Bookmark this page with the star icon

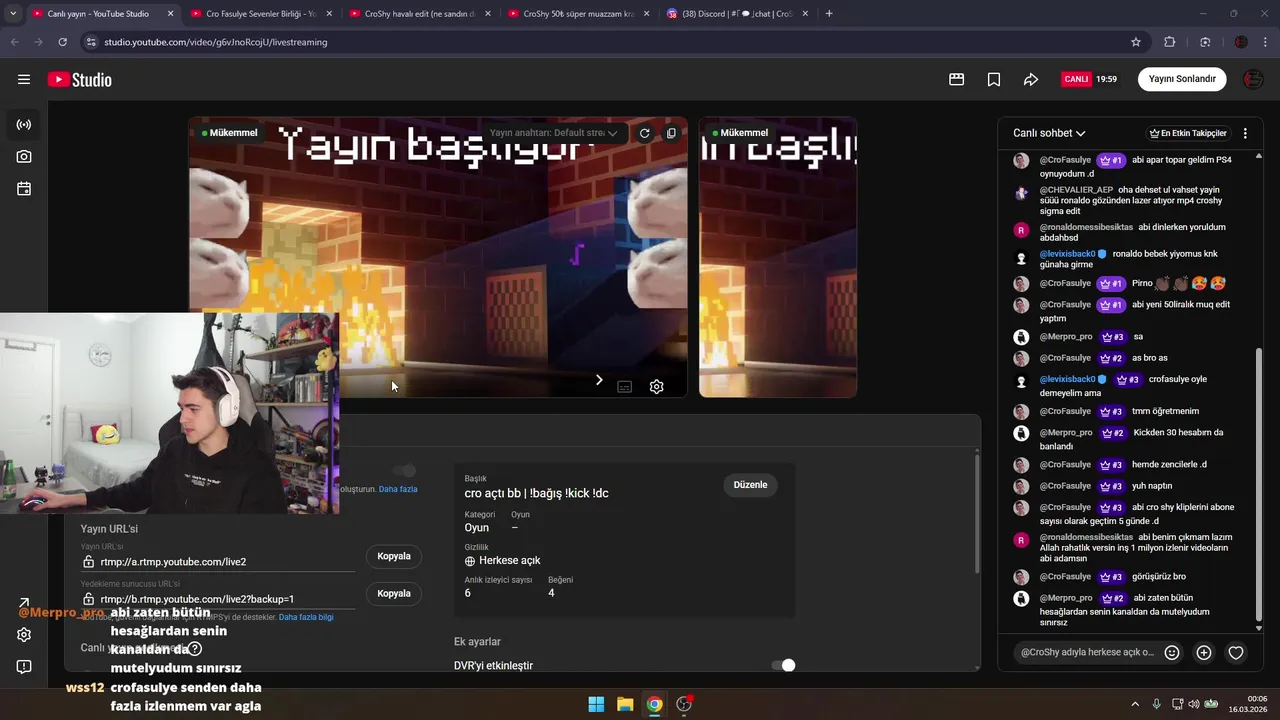(x=1136, y=42)
